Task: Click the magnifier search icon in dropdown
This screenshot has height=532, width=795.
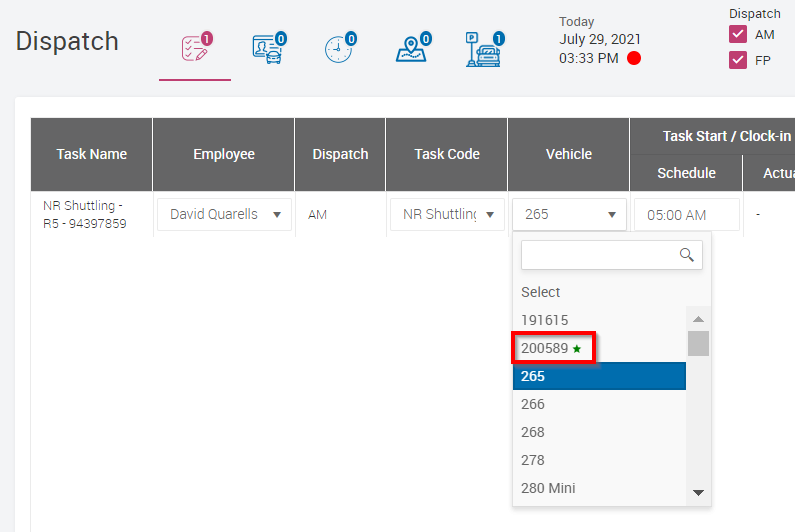Action: tap(686, 255)
